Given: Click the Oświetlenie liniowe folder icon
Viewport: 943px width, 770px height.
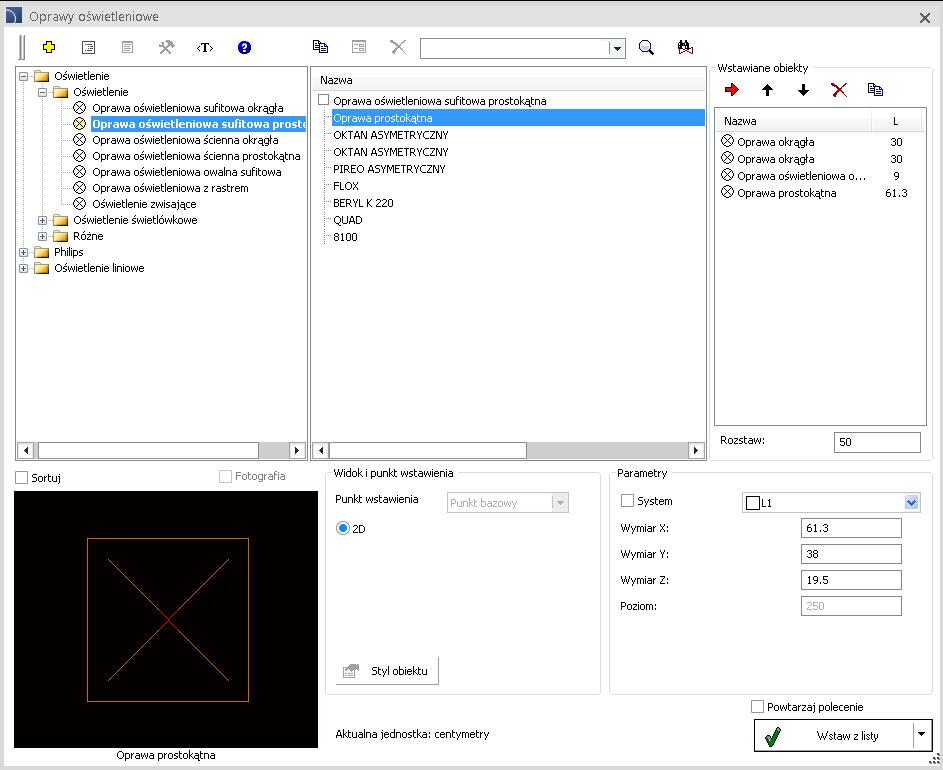Looking at the screenshot, I should [x=41, y=268].
